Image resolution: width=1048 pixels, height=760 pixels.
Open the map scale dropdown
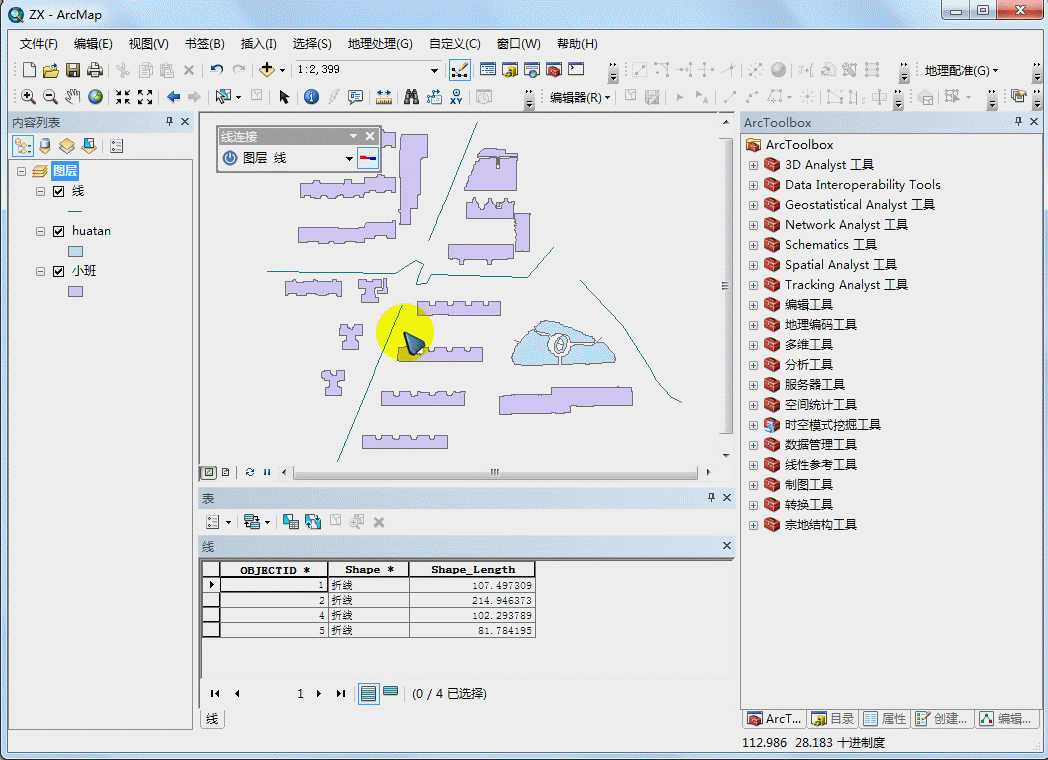434,70
